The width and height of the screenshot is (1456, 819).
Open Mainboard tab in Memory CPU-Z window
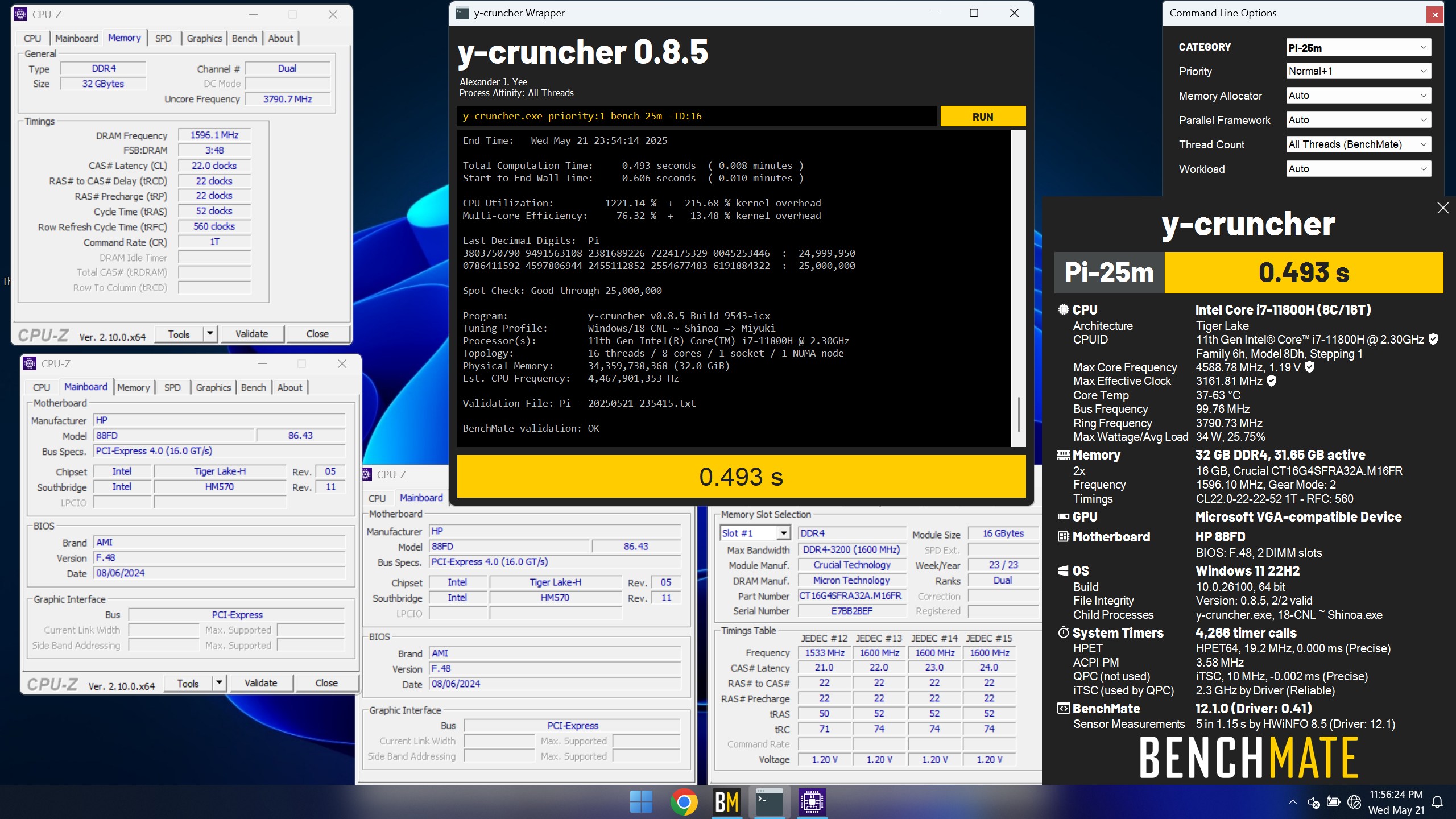tap(77, 39)
